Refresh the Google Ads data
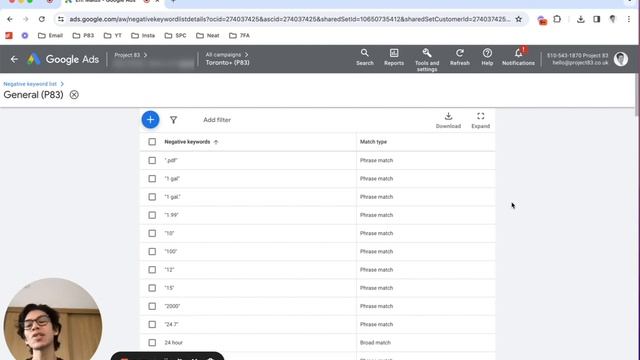This screenshot has height=360, width=640. (460, 57)
